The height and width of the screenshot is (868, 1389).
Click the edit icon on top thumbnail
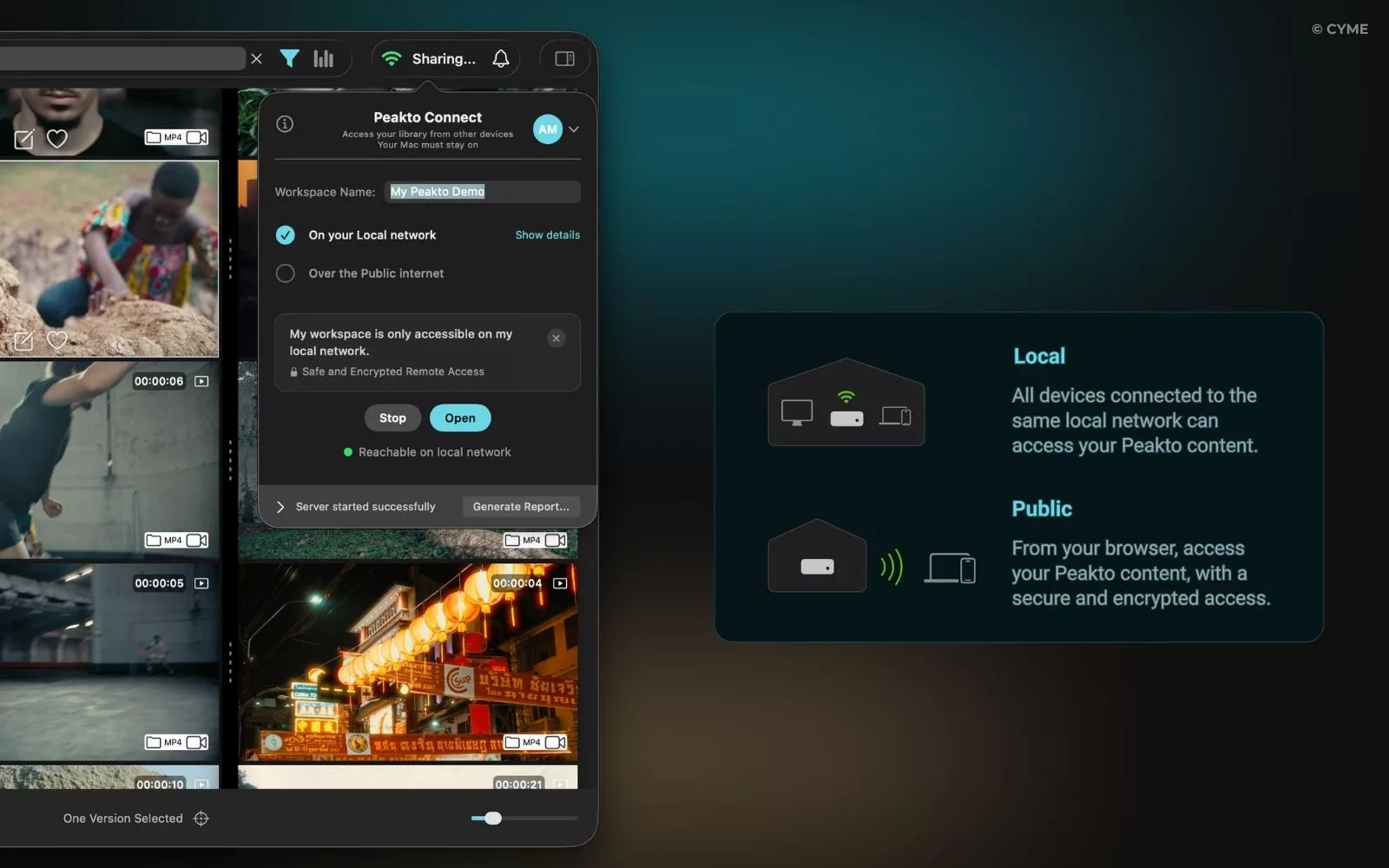[24, 139]
